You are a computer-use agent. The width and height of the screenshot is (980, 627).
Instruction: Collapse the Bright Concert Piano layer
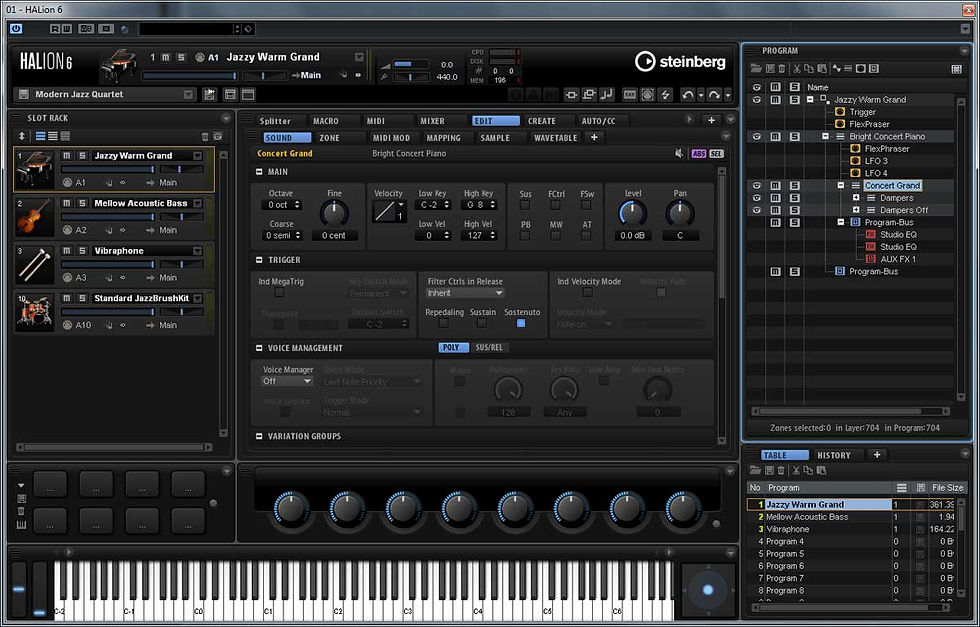pos(825,136)
